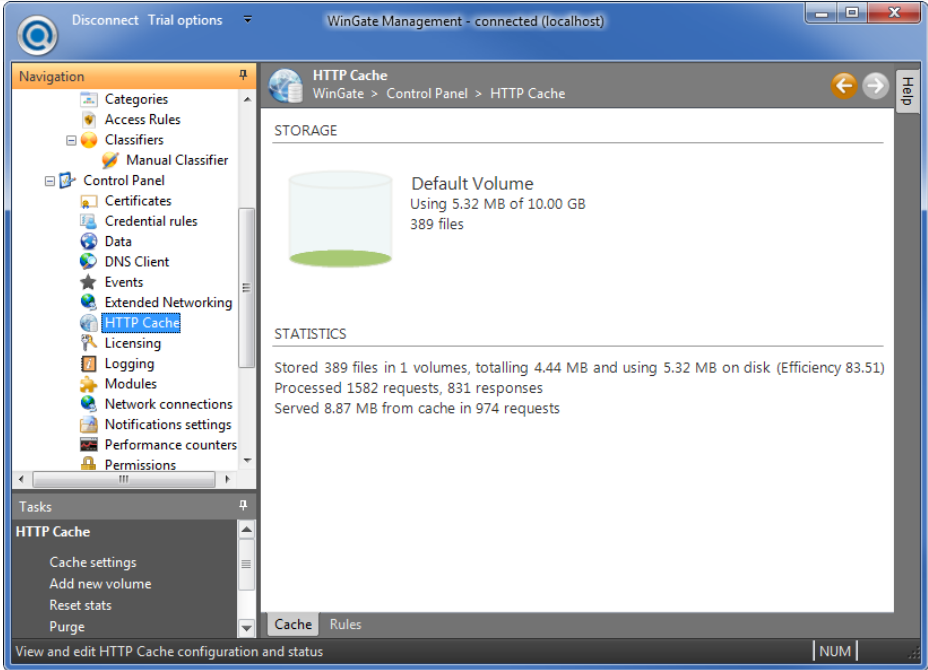Click the Permissions padlock icon
Viewport: 928px width, 670px height.
click(x=89, y=464)
